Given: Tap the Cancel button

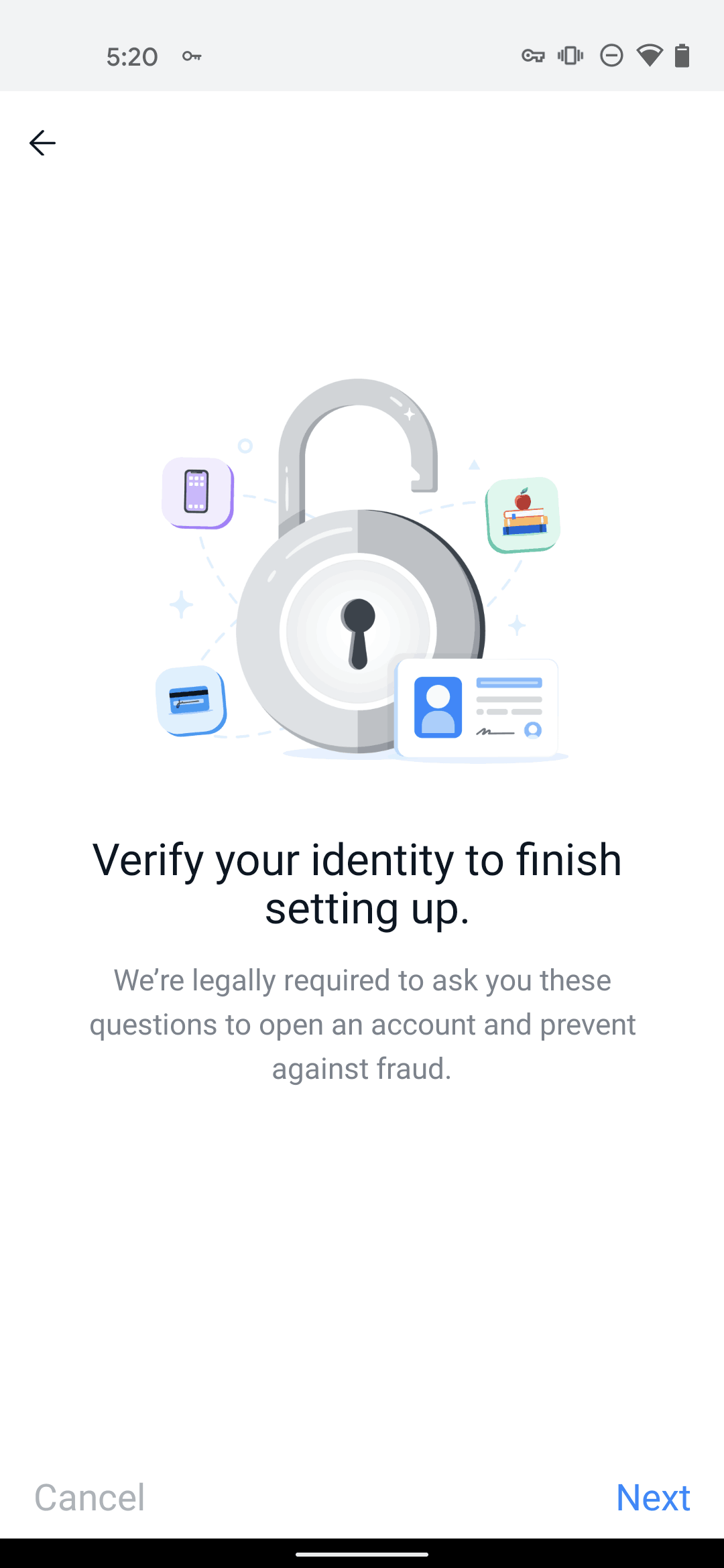Looking at the screenshot, I should pos(89,1497).
